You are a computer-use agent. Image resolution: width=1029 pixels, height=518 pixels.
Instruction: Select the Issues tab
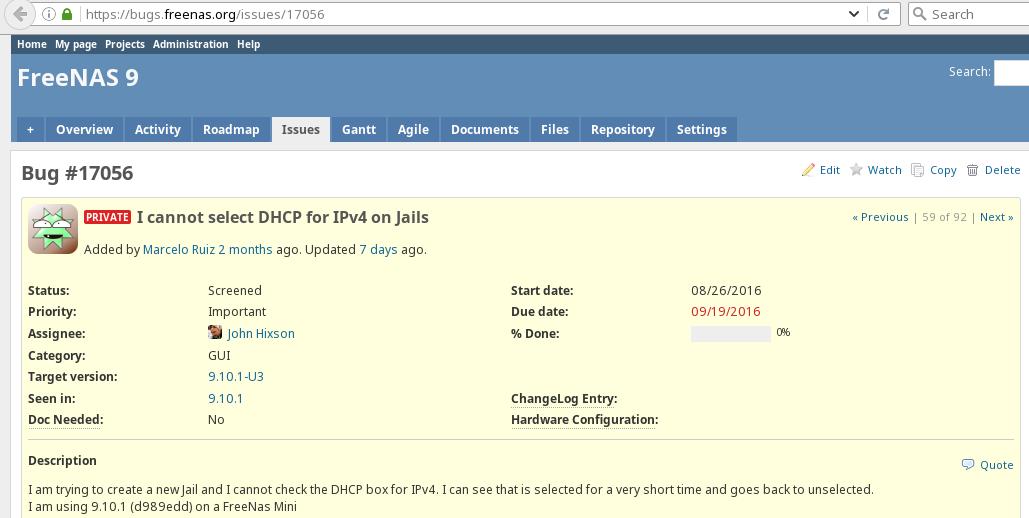point(301,129)
